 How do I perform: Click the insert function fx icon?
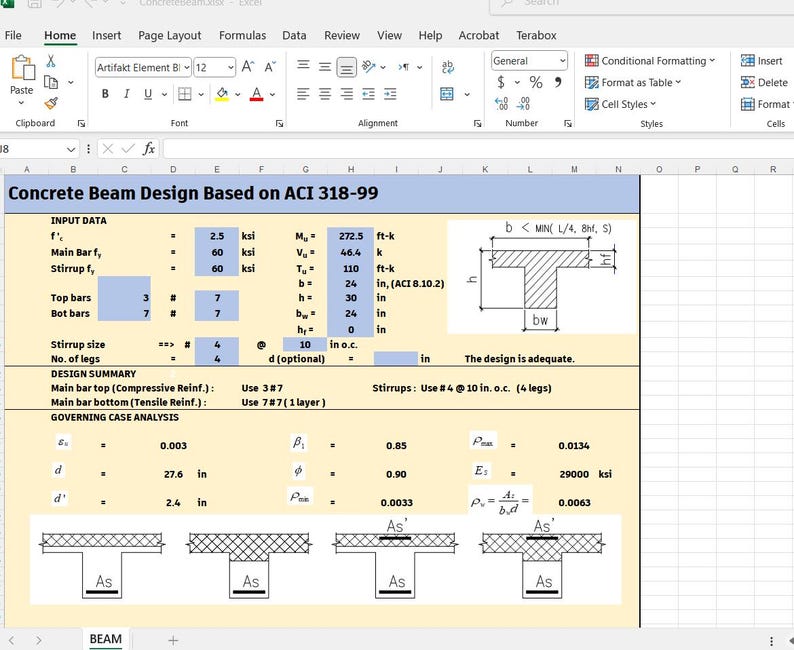tap(149, 149)
